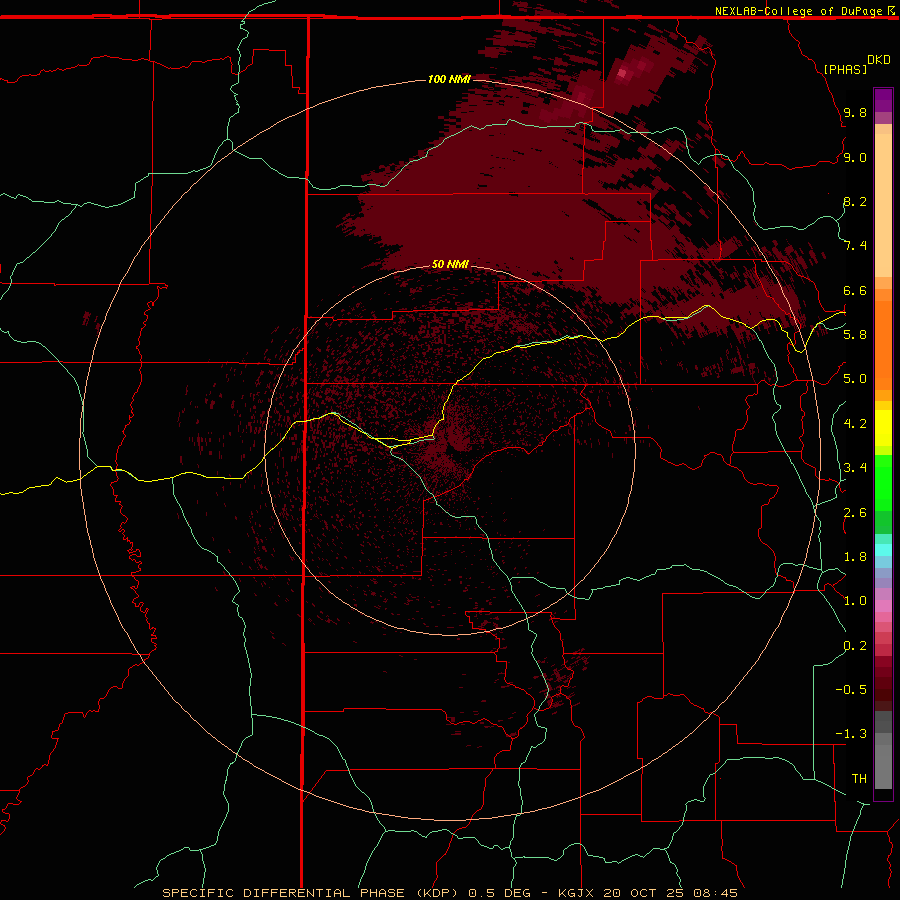Viewport: 900px width, 900px height.
Task: Select the 5.8 scale value
Action: (x=855, y=335)
